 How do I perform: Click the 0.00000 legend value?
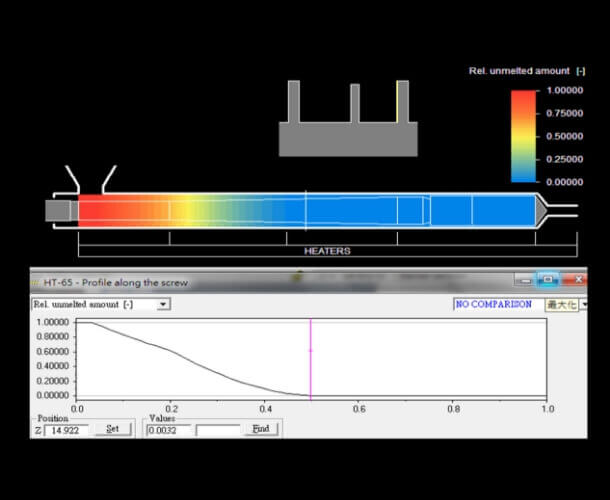pyautogui.click(x=564, y=182)
